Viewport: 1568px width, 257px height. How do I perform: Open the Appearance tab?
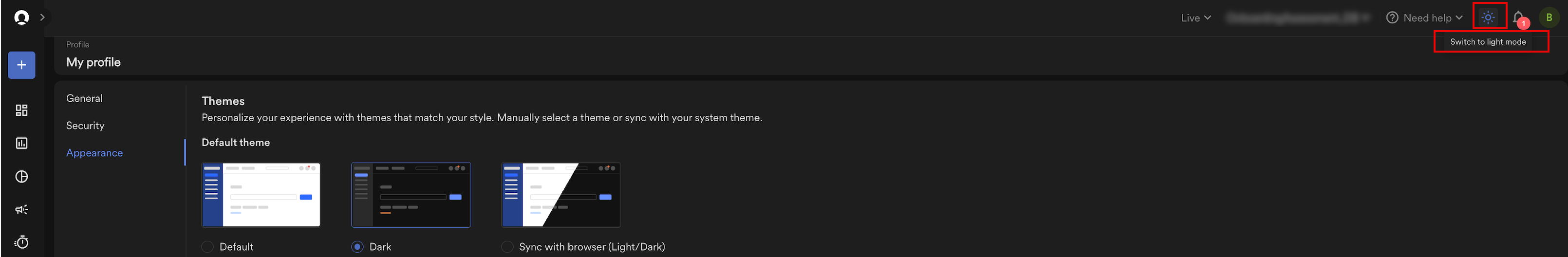(x=94, y=153)
